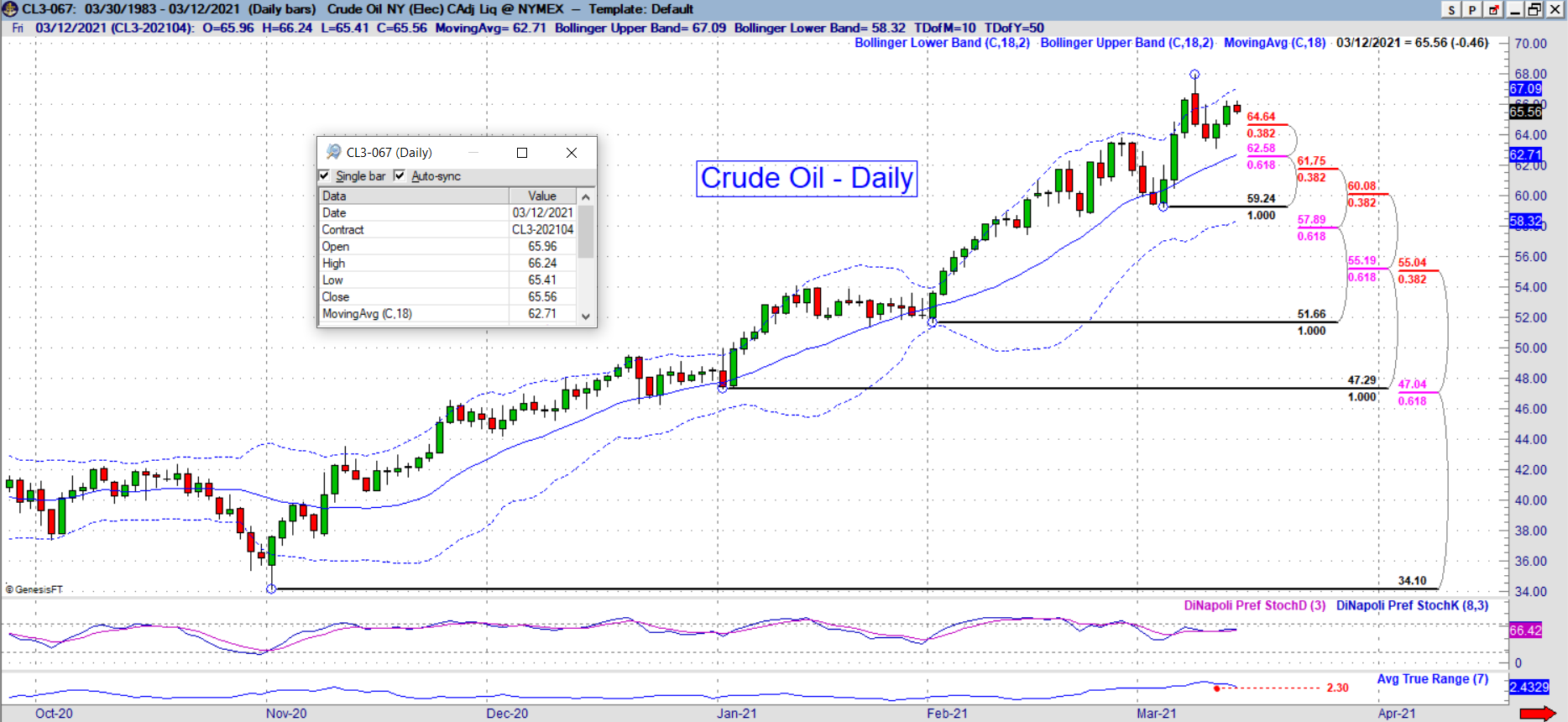Click the MovingAvg (C,18) row label
Screen dimensions: 1568x722
[x=367, y=313]
